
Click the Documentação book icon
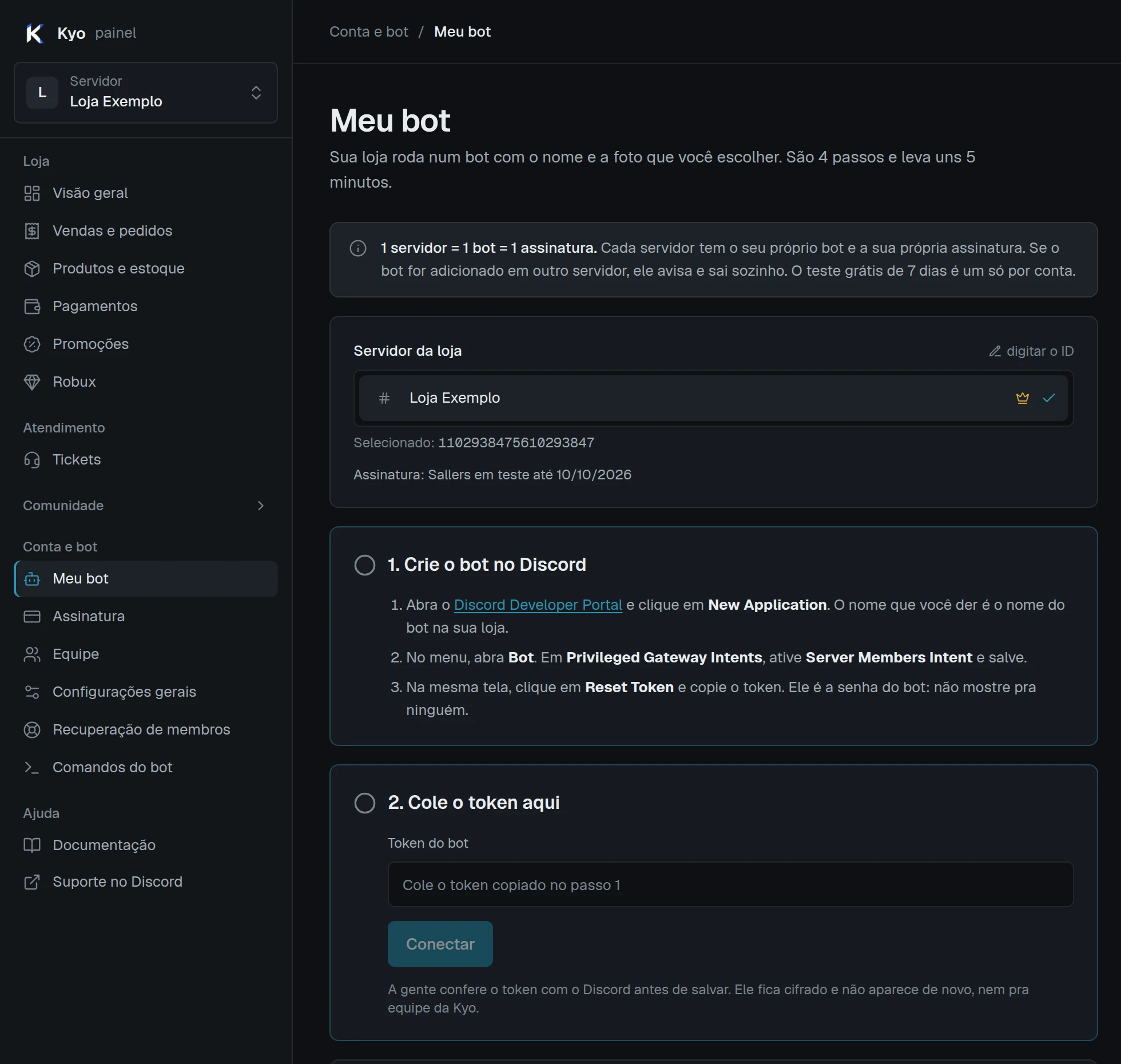[32, 845]
